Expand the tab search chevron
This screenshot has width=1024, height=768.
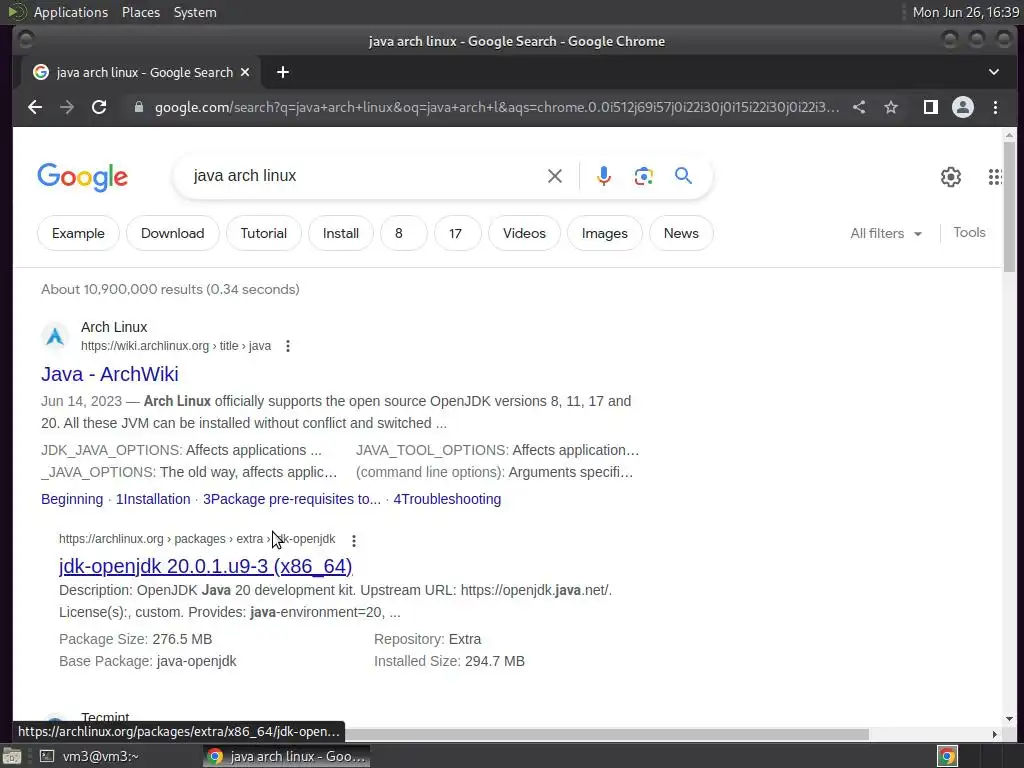point(993,72)
